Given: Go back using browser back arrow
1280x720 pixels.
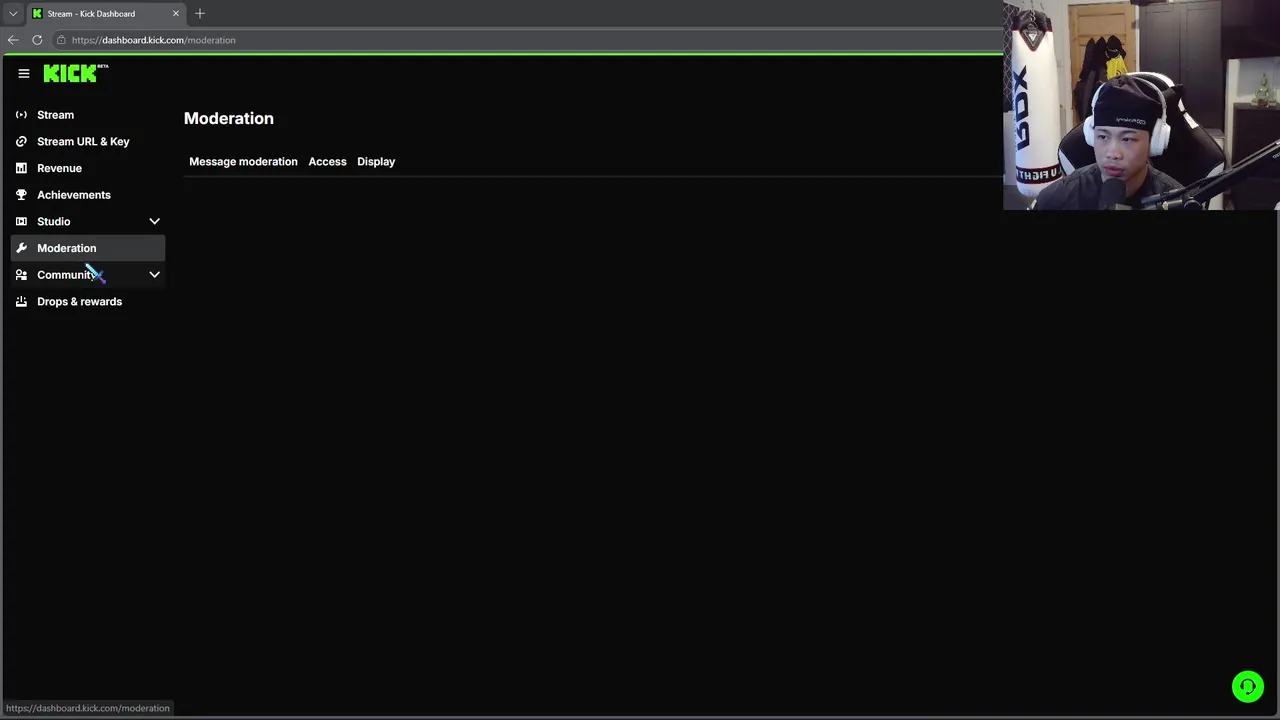Looking at the screenshot, I should click(13, 40).
